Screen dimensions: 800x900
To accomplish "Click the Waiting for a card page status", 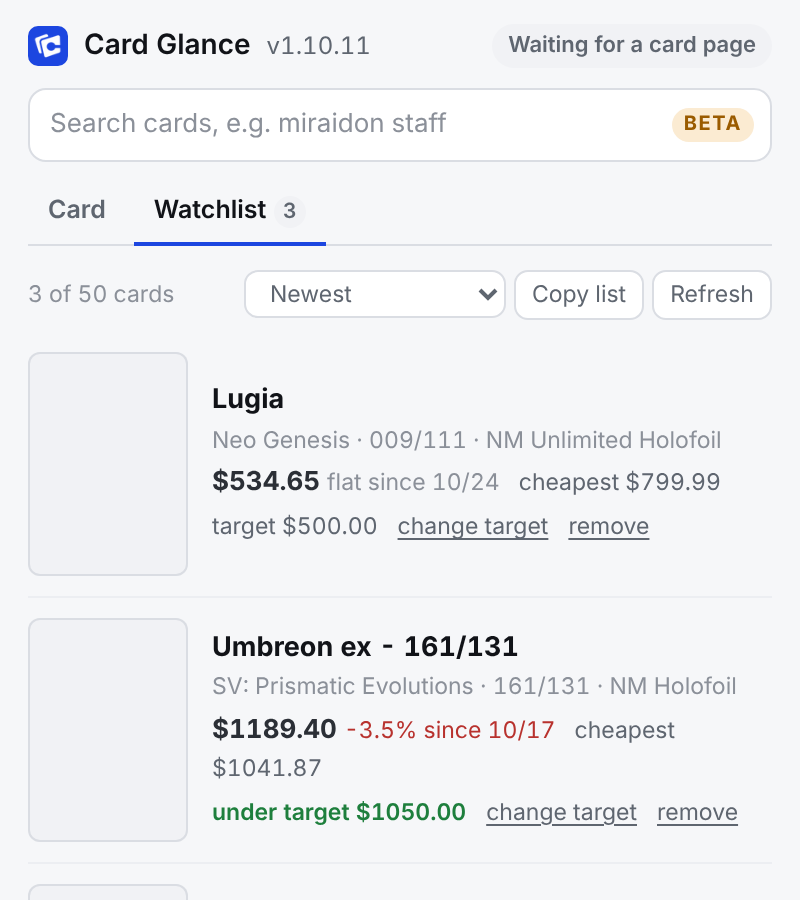I will [x=632, y=45].
